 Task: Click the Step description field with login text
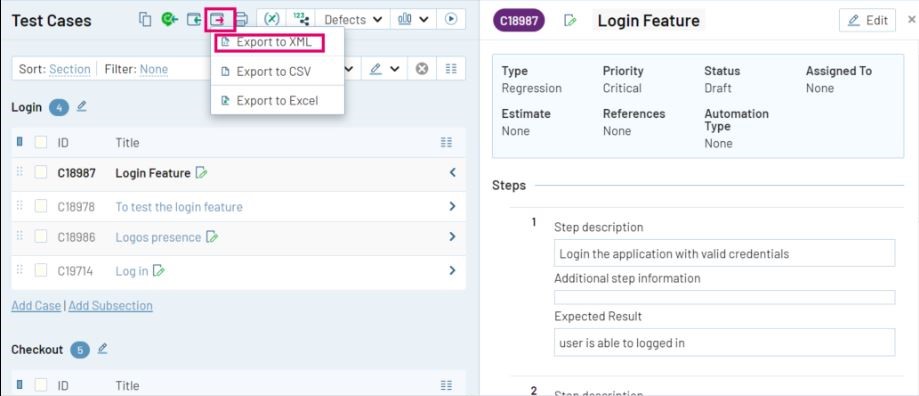(724, 253)
